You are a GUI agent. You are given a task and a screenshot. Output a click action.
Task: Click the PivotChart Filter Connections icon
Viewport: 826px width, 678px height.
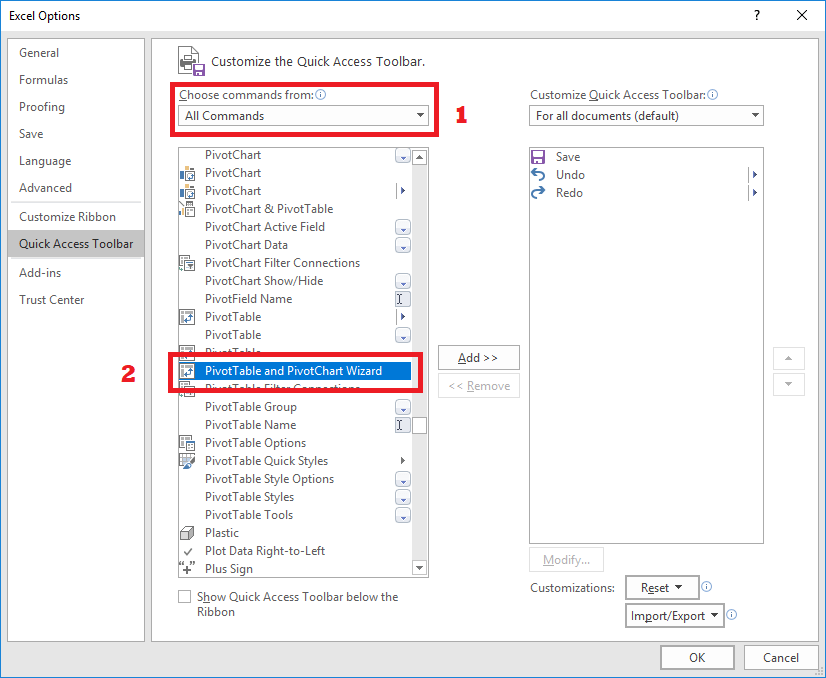click(187, 263)
